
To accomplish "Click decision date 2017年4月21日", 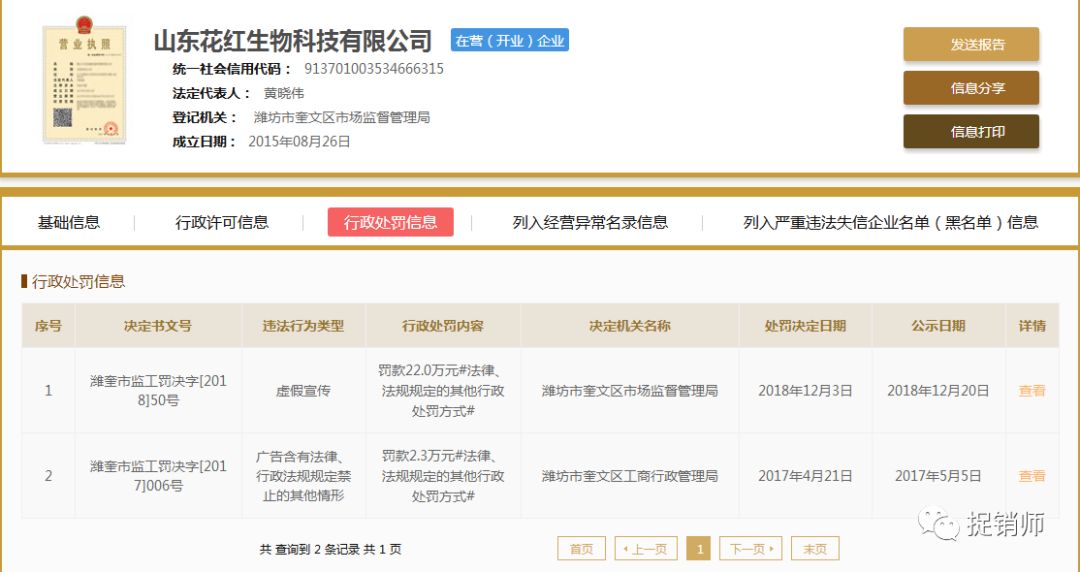I will [805, 476].
